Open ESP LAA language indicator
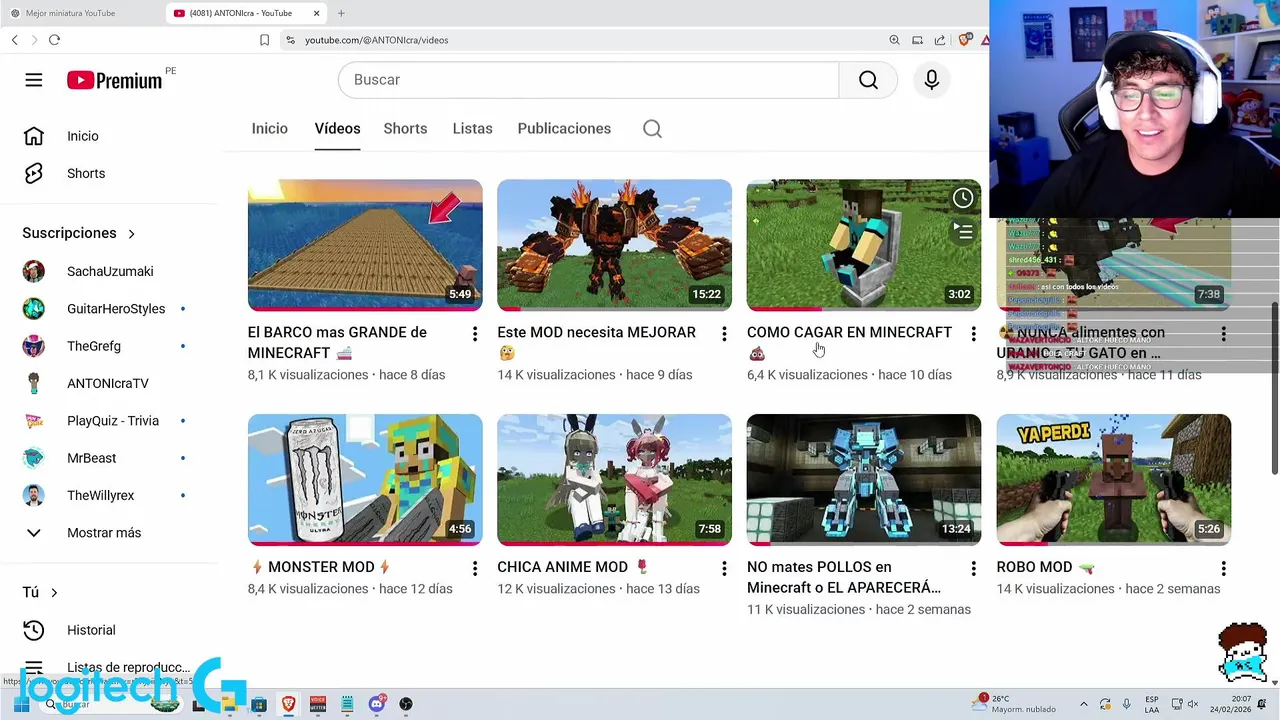The width and height of the screenshot is (1280, 720). 1152,704
